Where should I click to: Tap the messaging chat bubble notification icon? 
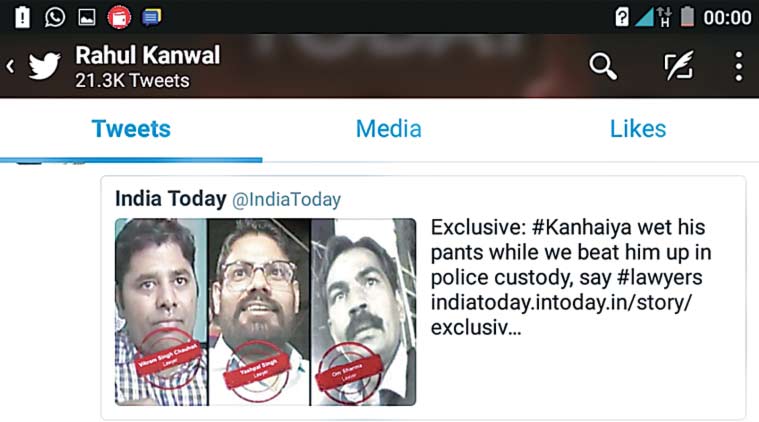(x=152, y=18)
